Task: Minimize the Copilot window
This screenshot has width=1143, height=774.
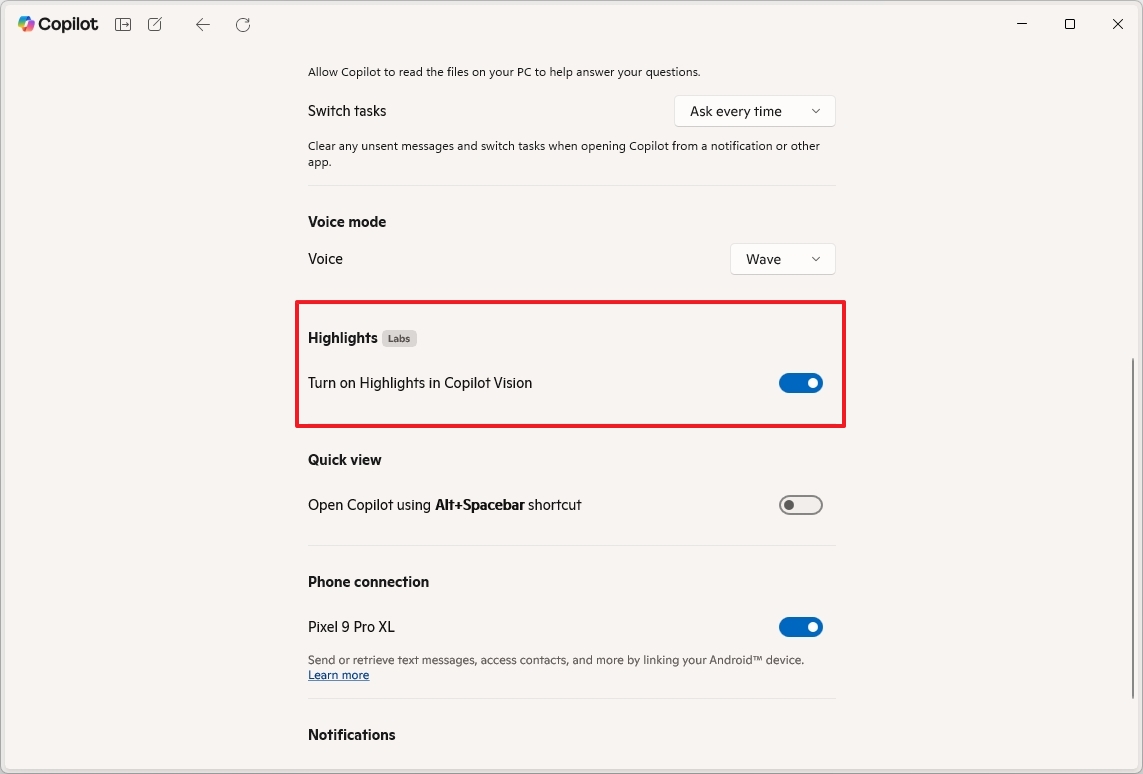Action: click(x=1021, y=24)
